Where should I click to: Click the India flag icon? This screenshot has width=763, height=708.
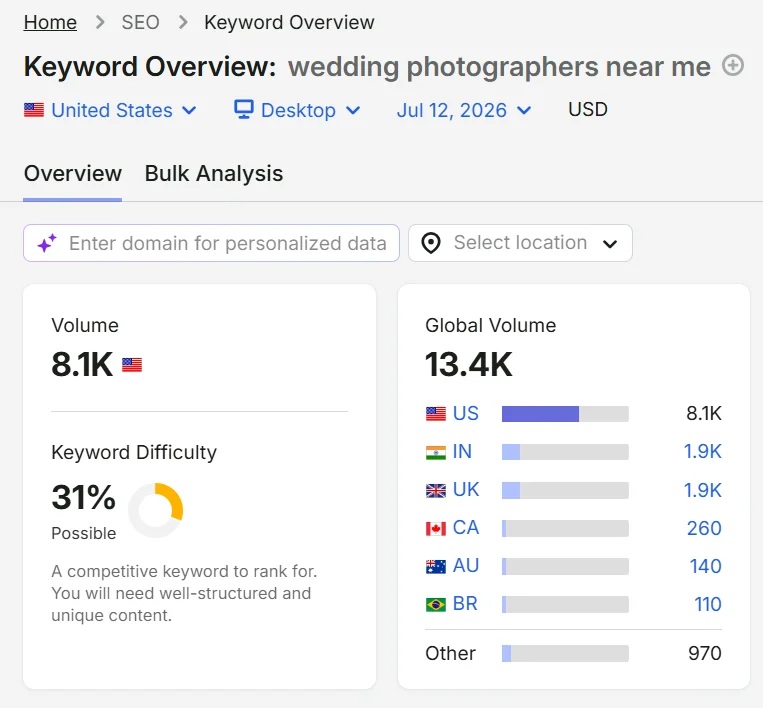(x=436, y=453)
